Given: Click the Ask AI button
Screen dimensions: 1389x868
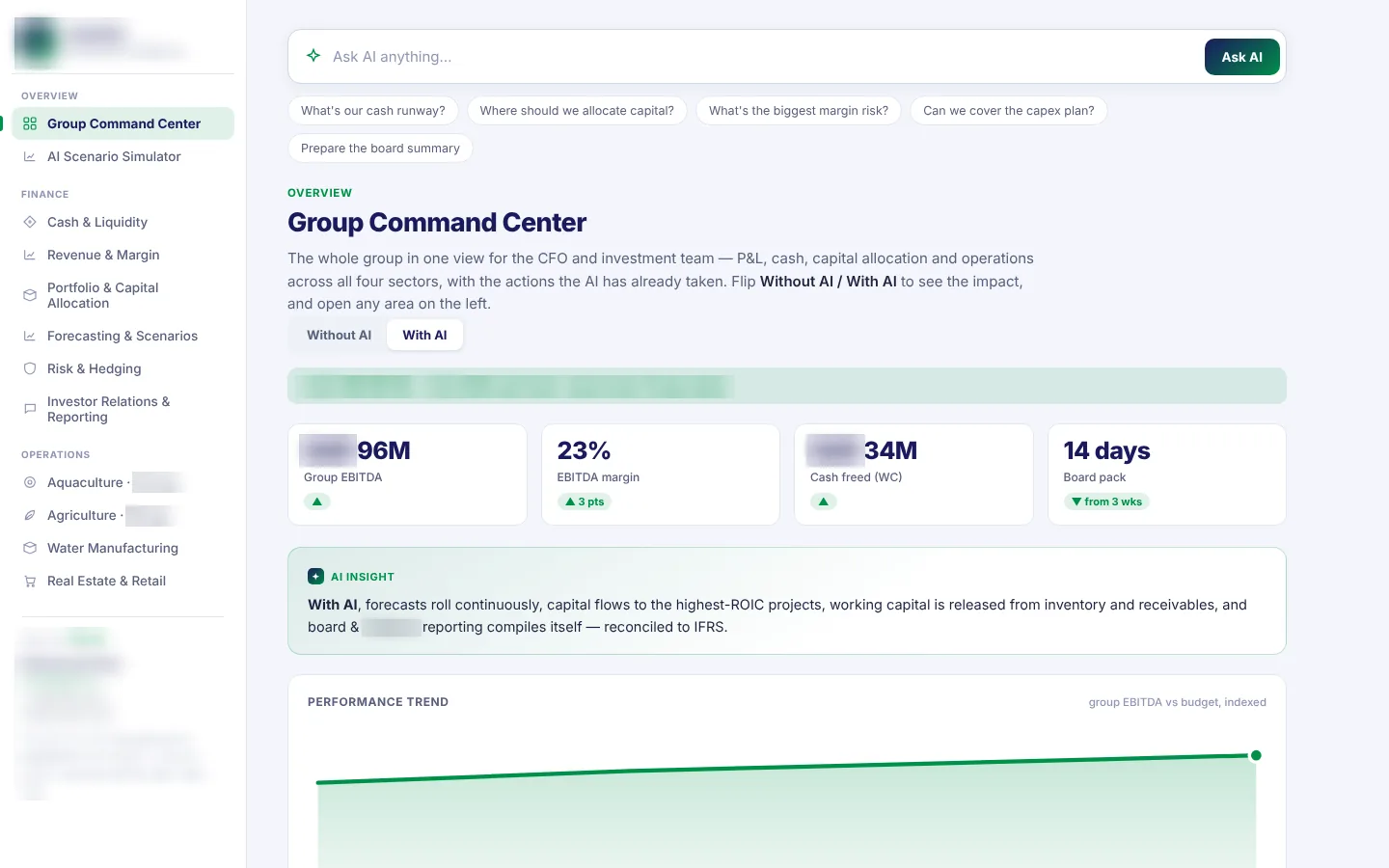Looking at the screenshot, I should [x=1241, y=57].
